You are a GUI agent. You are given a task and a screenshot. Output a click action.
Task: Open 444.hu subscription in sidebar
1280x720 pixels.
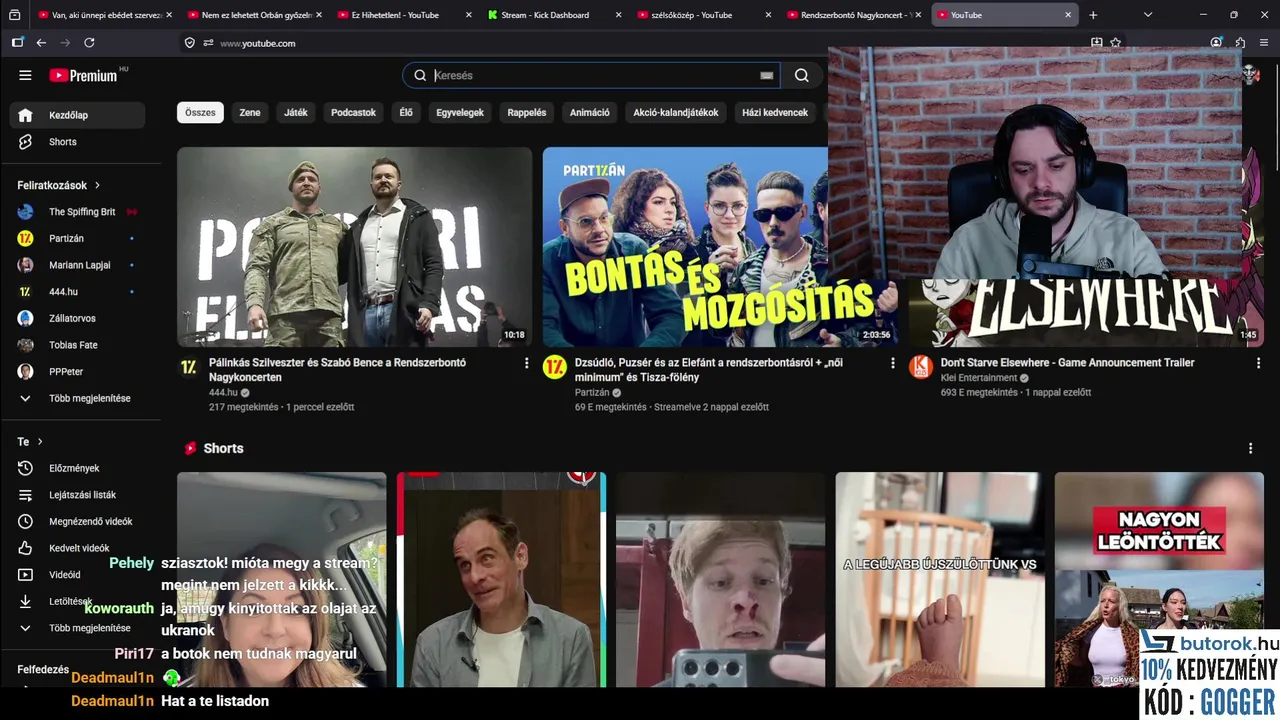[x=77, y=292]
